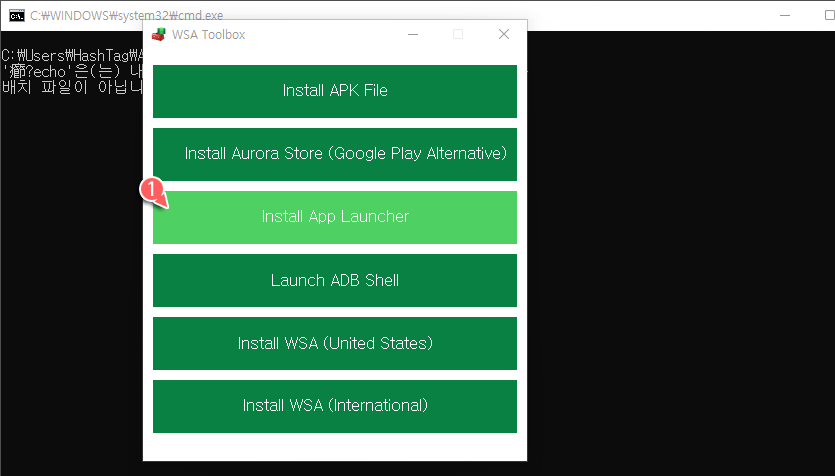Click the cmd.exe window title text
The width and height of the screenshot is (835, 476).
coord(127,16)
